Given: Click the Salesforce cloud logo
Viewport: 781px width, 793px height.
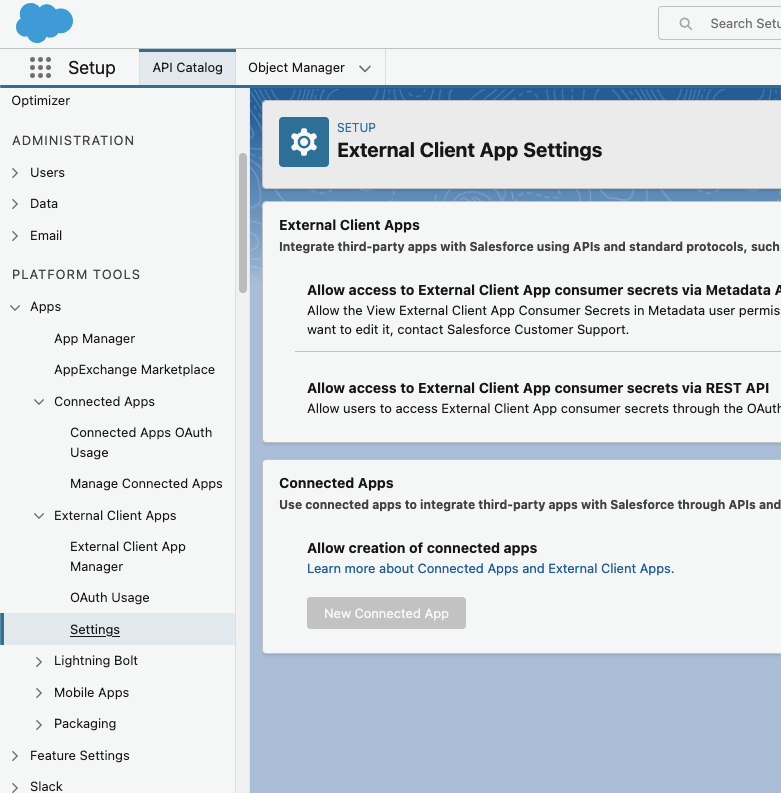Looking at the screenshot, I should click(x=44, y=23).
